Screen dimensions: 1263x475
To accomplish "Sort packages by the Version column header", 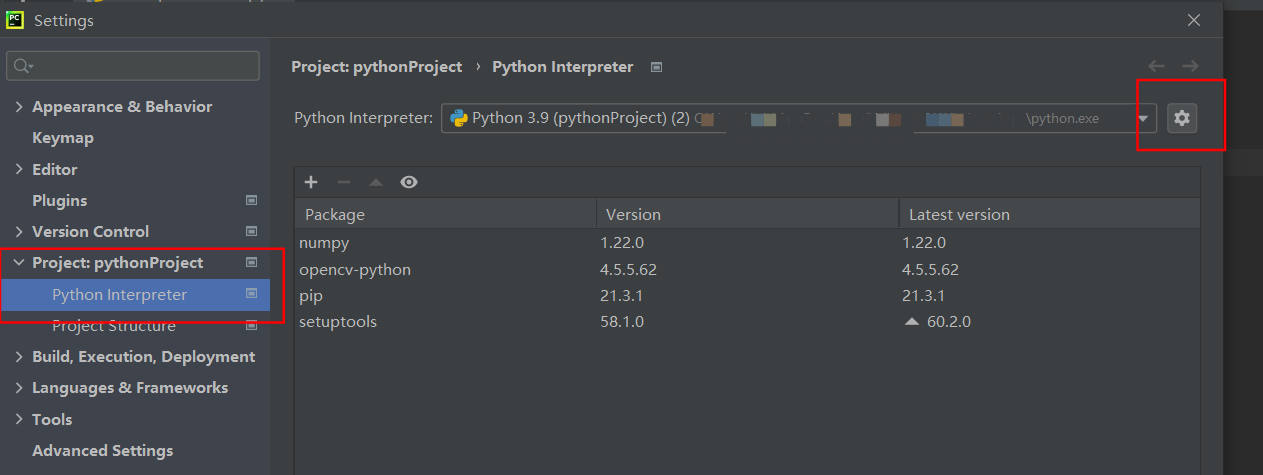I will (x=633, y=214).
